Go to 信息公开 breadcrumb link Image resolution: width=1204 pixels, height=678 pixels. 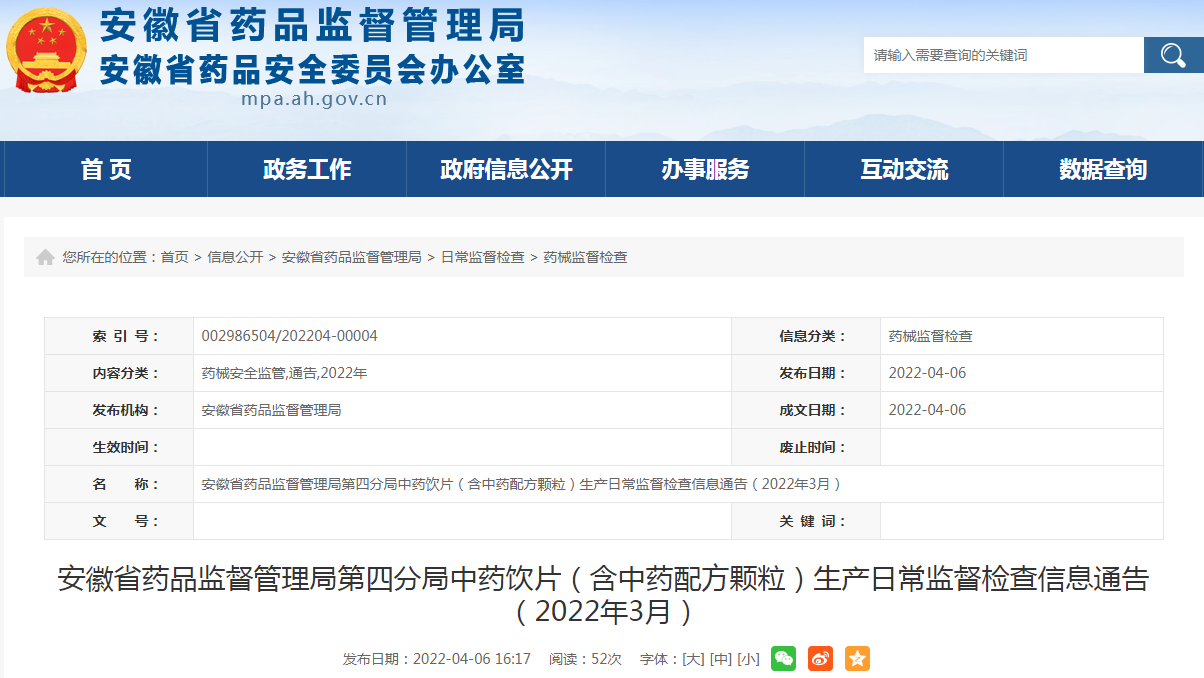[235, 257]
